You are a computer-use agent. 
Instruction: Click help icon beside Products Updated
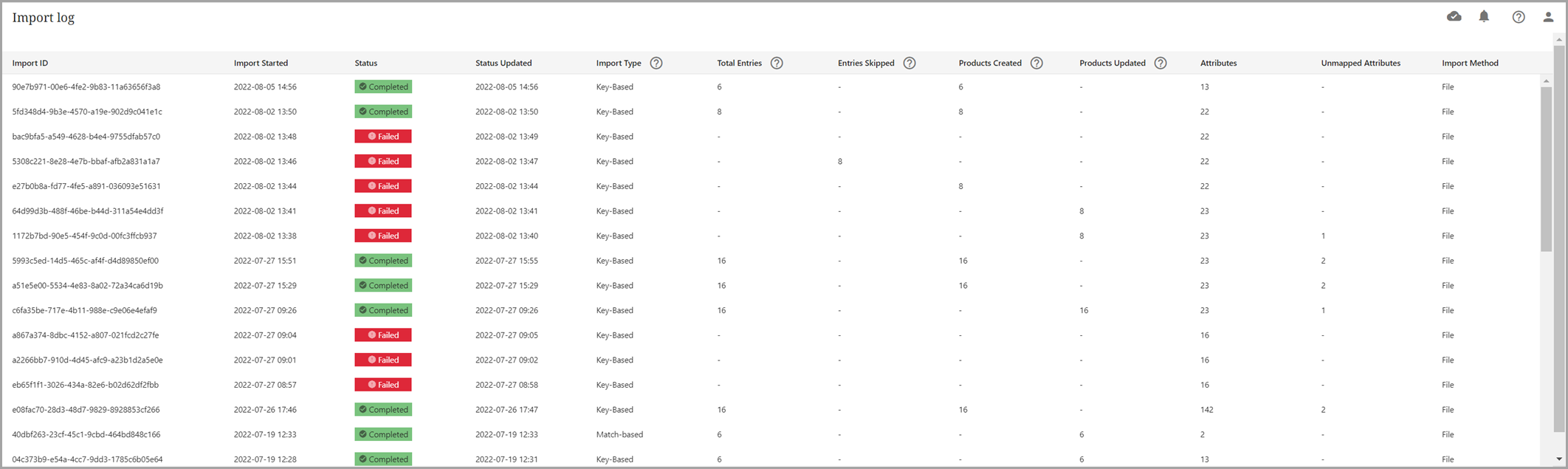coord(1160,63)
